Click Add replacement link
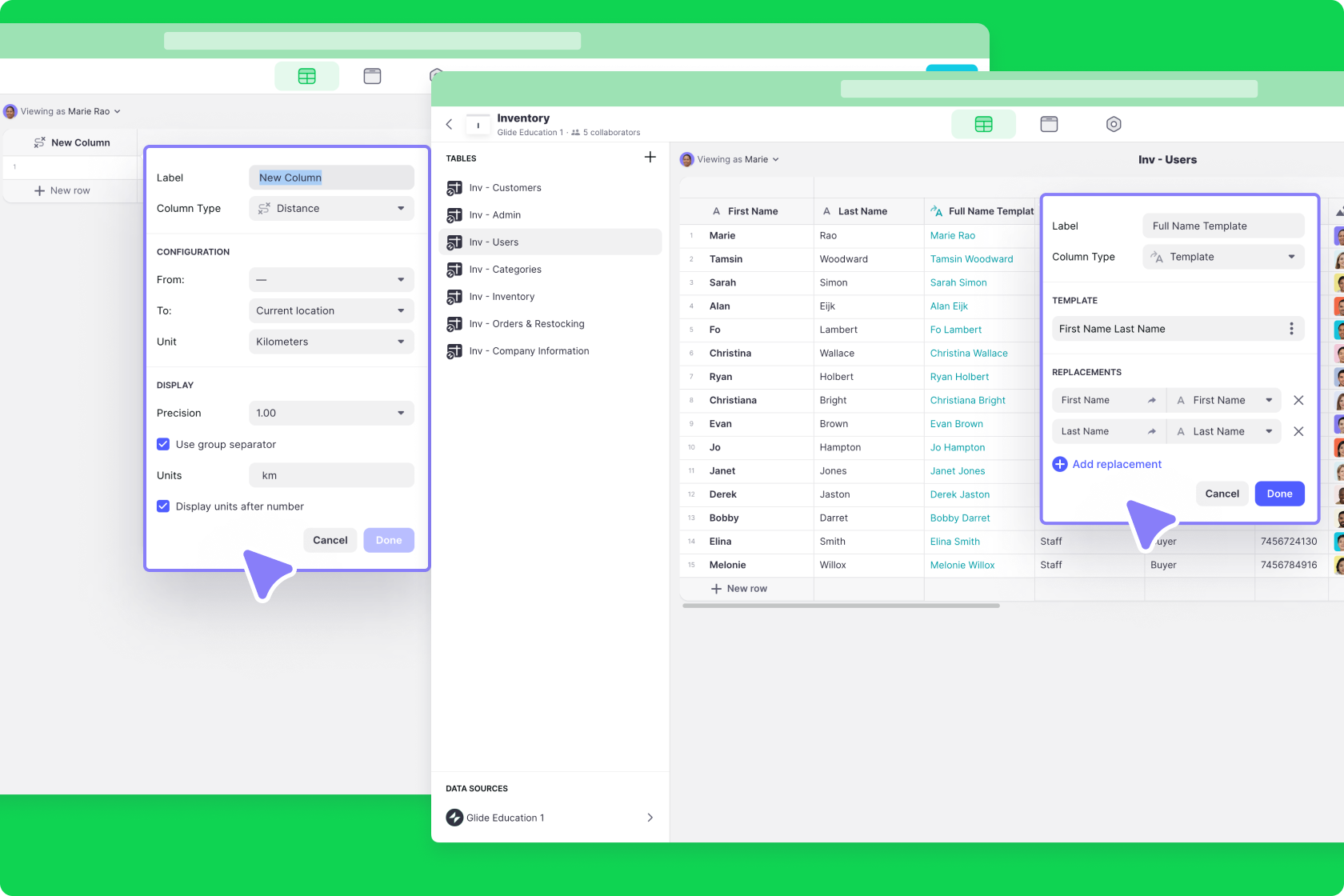The image size is (1344, 896). coord(1116,464)
